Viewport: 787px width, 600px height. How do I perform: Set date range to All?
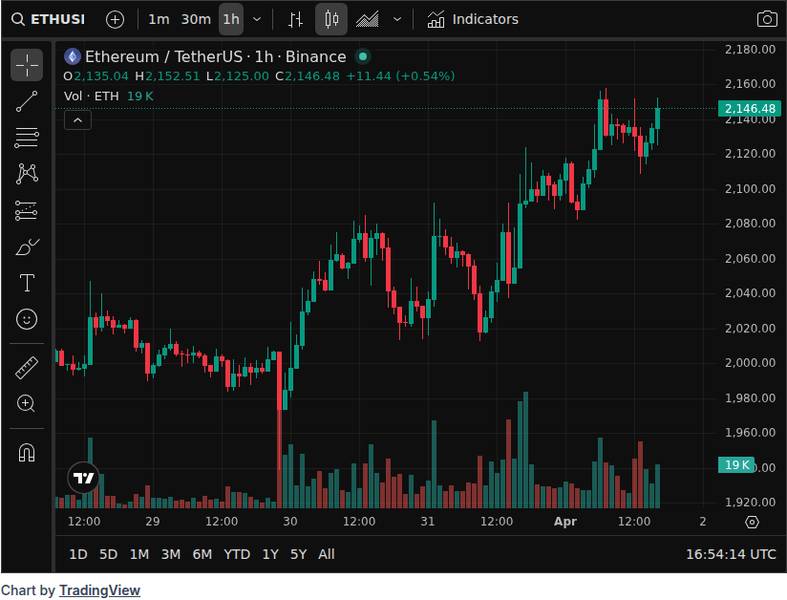click(326, 554)
